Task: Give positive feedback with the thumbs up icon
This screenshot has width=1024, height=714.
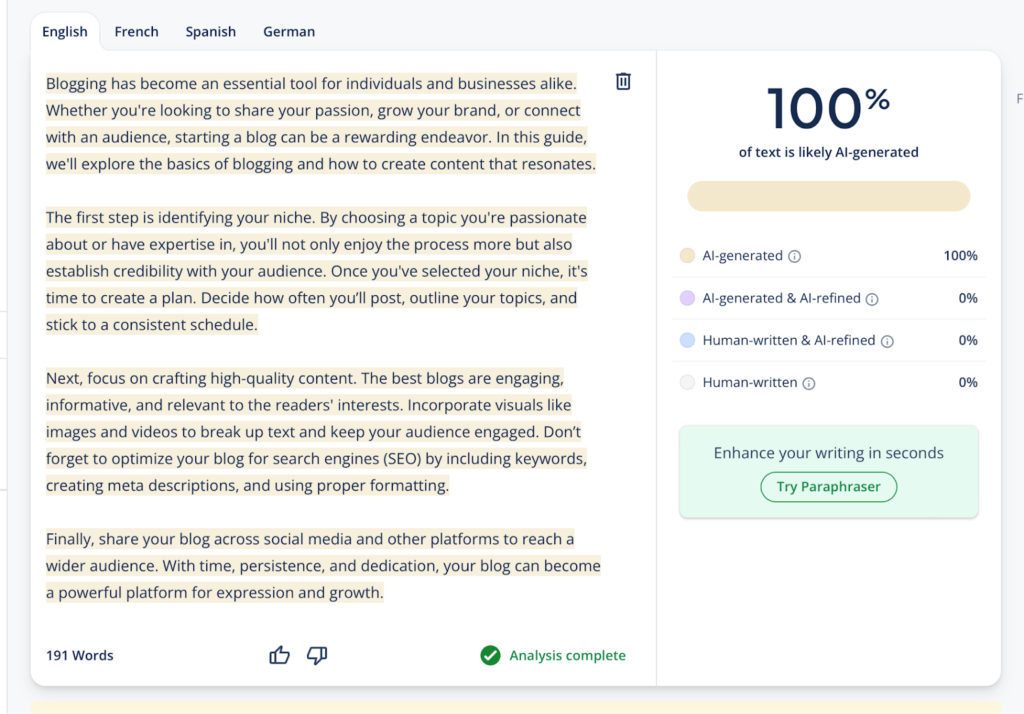Action: point(279,655)
